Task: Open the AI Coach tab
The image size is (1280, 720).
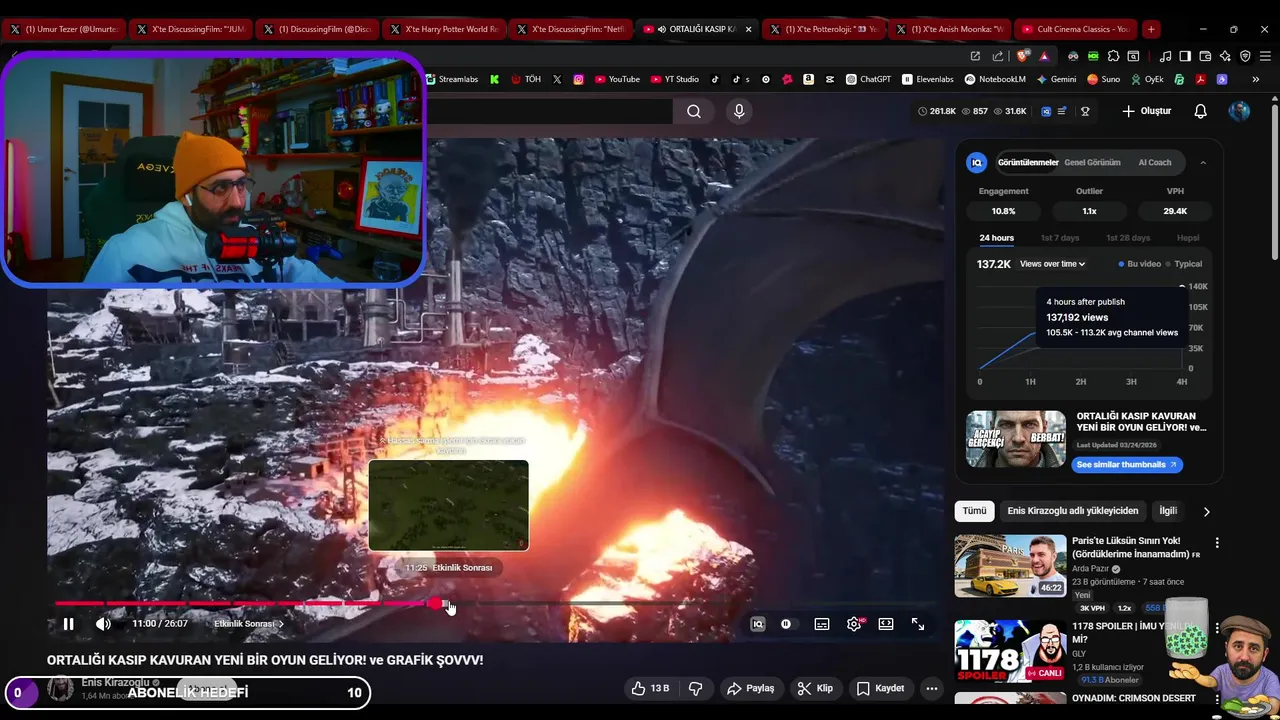Action: click(1155, 162)
